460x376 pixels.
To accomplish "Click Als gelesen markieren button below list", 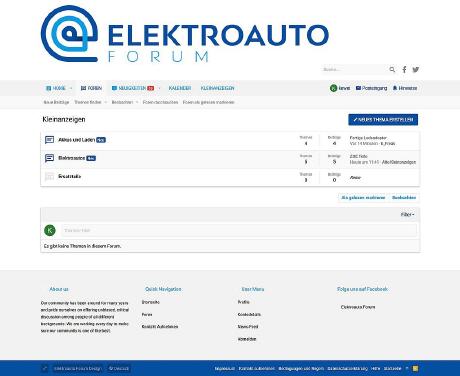I will (363, 198).
